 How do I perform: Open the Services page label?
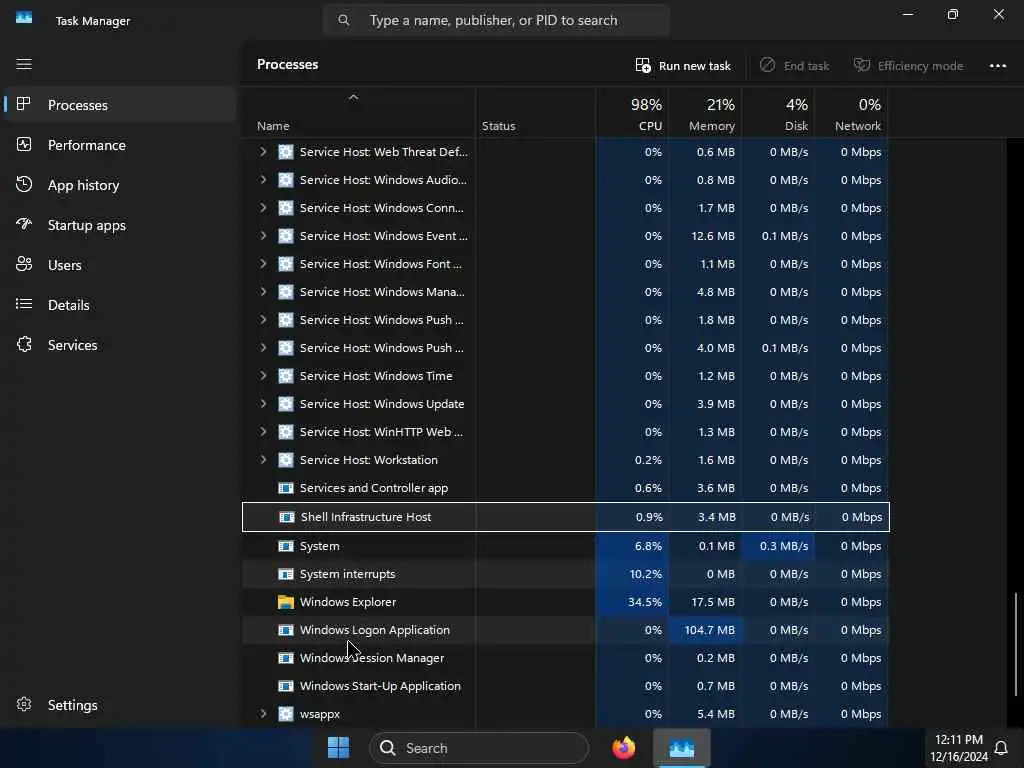pos(72,345)
